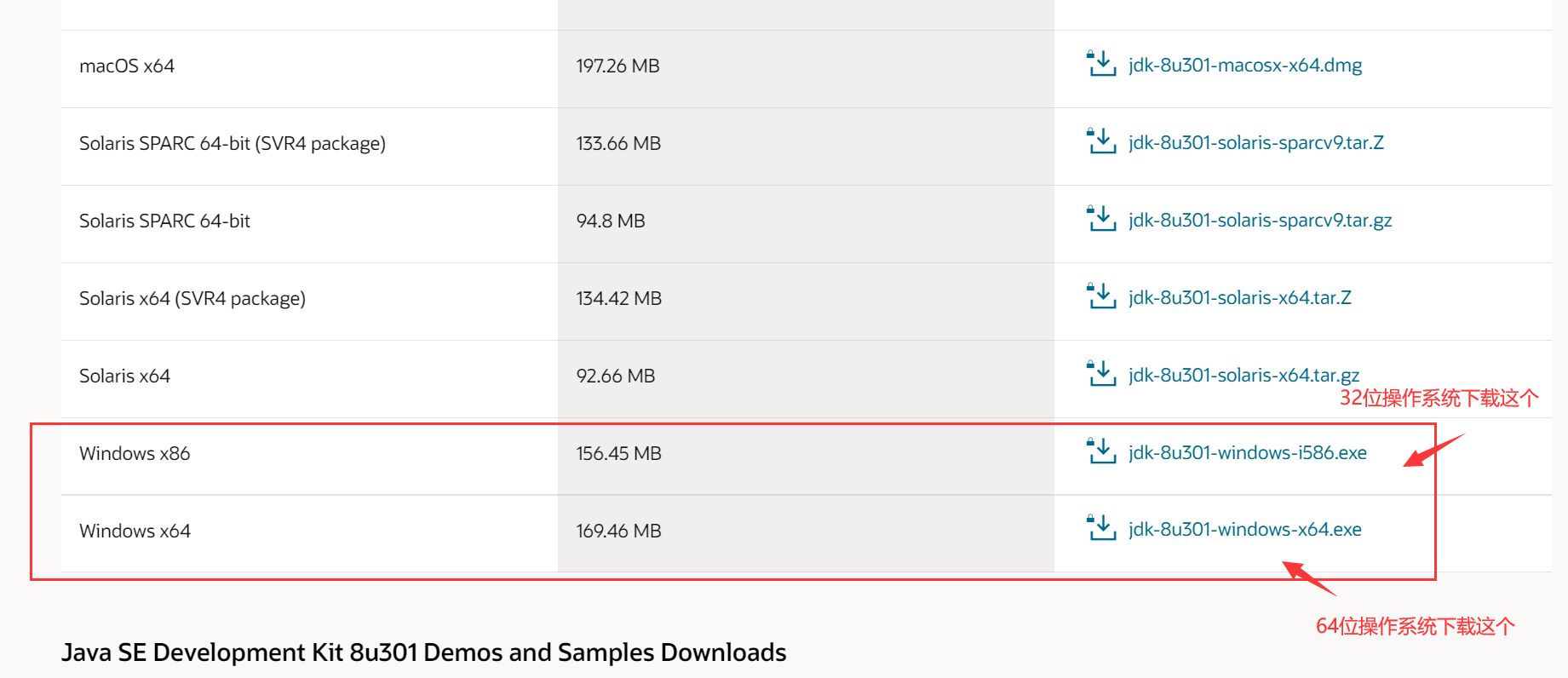Click the 134.42 MB file size
Image resolution: width=1568 pixels, height=678 pixels.
[618, 298]
